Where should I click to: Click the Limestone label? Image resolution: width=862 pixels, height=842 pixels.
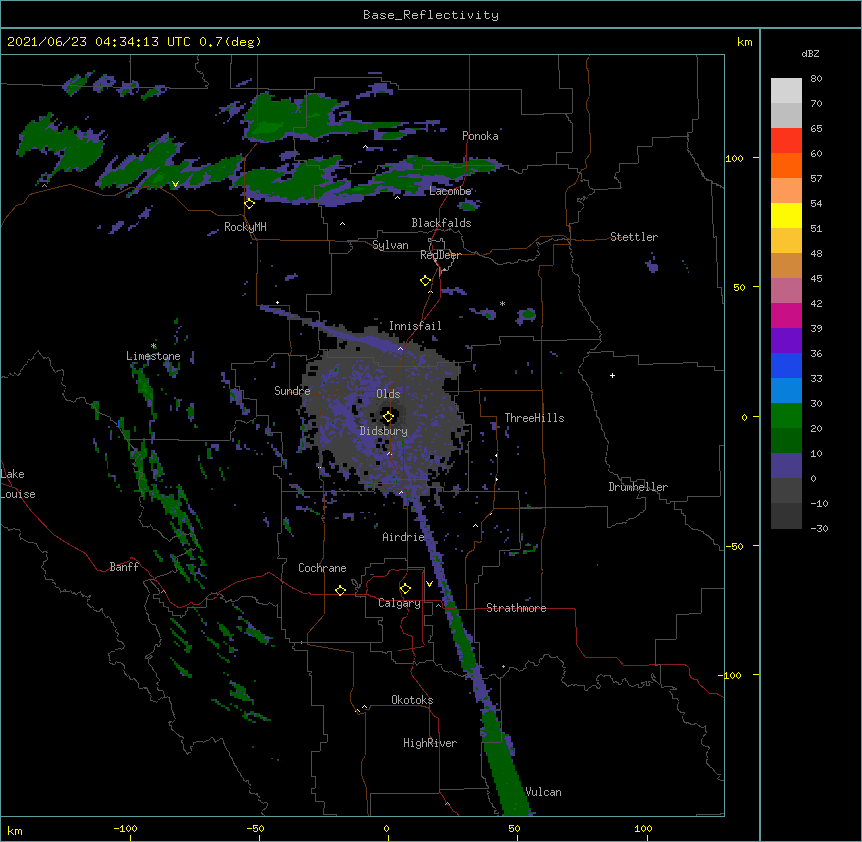(x=153, y=356)
